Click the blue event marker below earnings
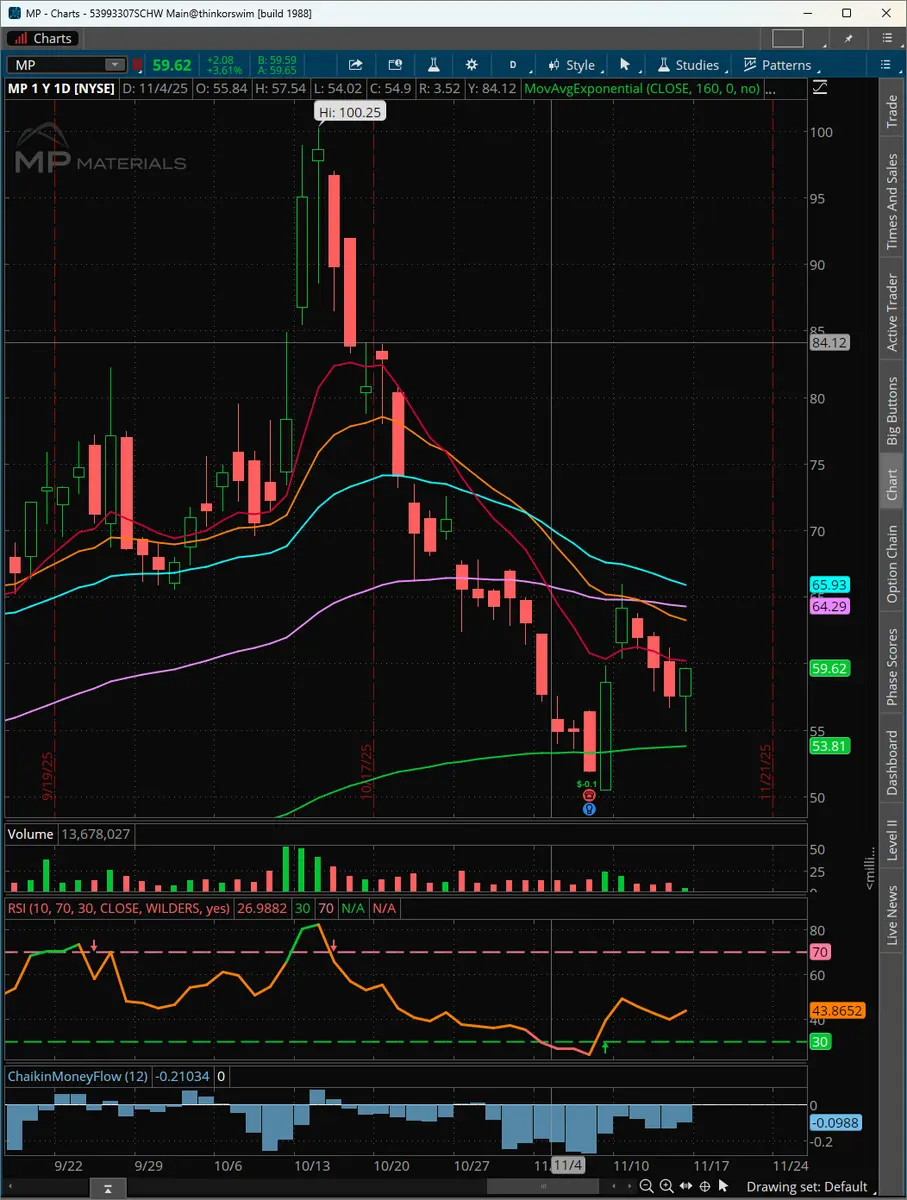 point(590,808)
